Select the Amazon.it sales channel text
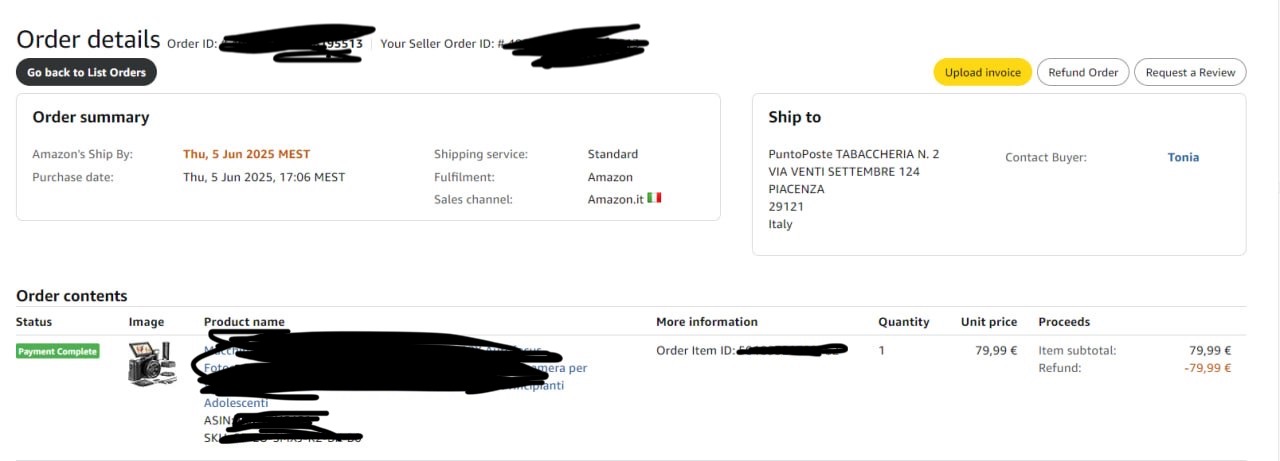 click(614, 199)
